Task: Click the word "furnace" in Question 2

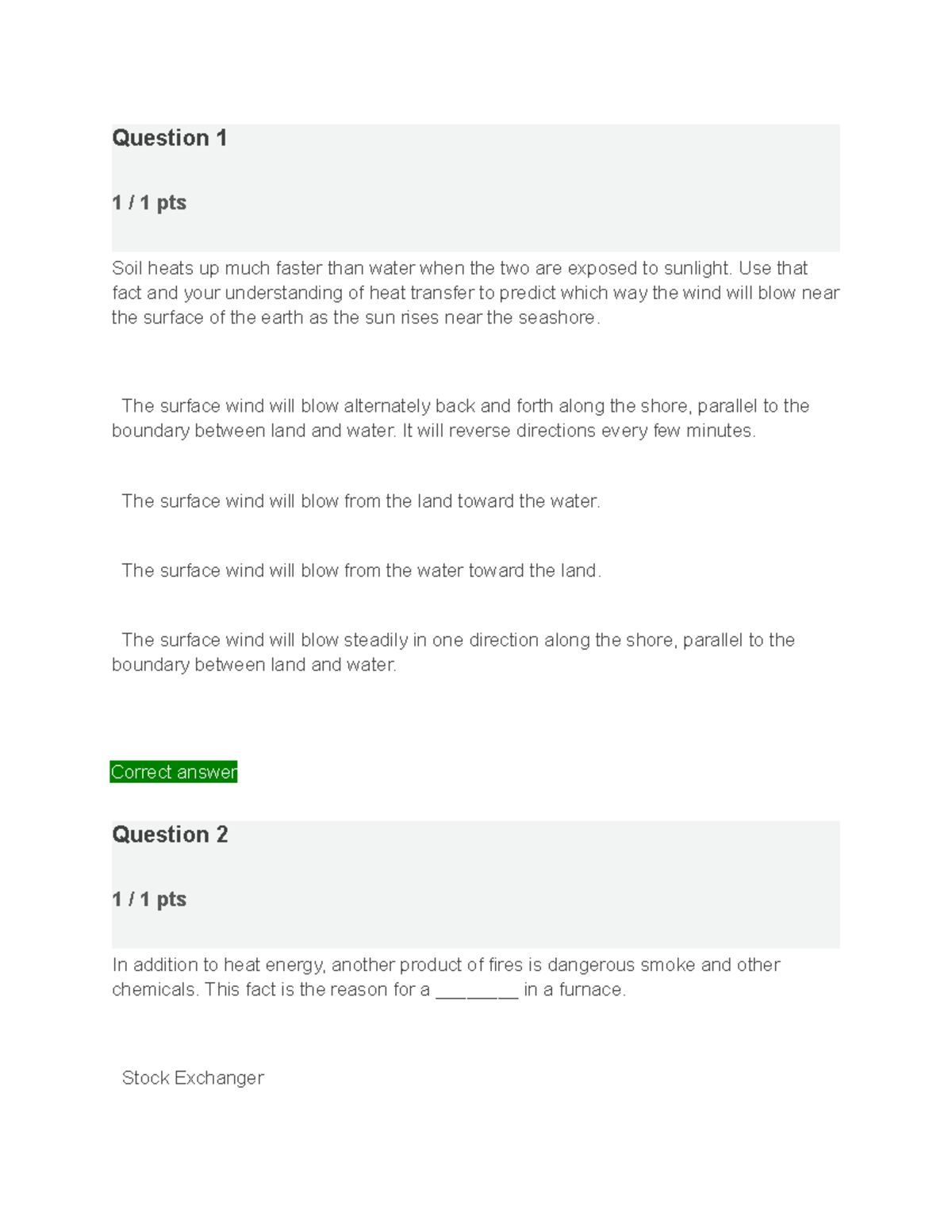Action: coord(590,989)
